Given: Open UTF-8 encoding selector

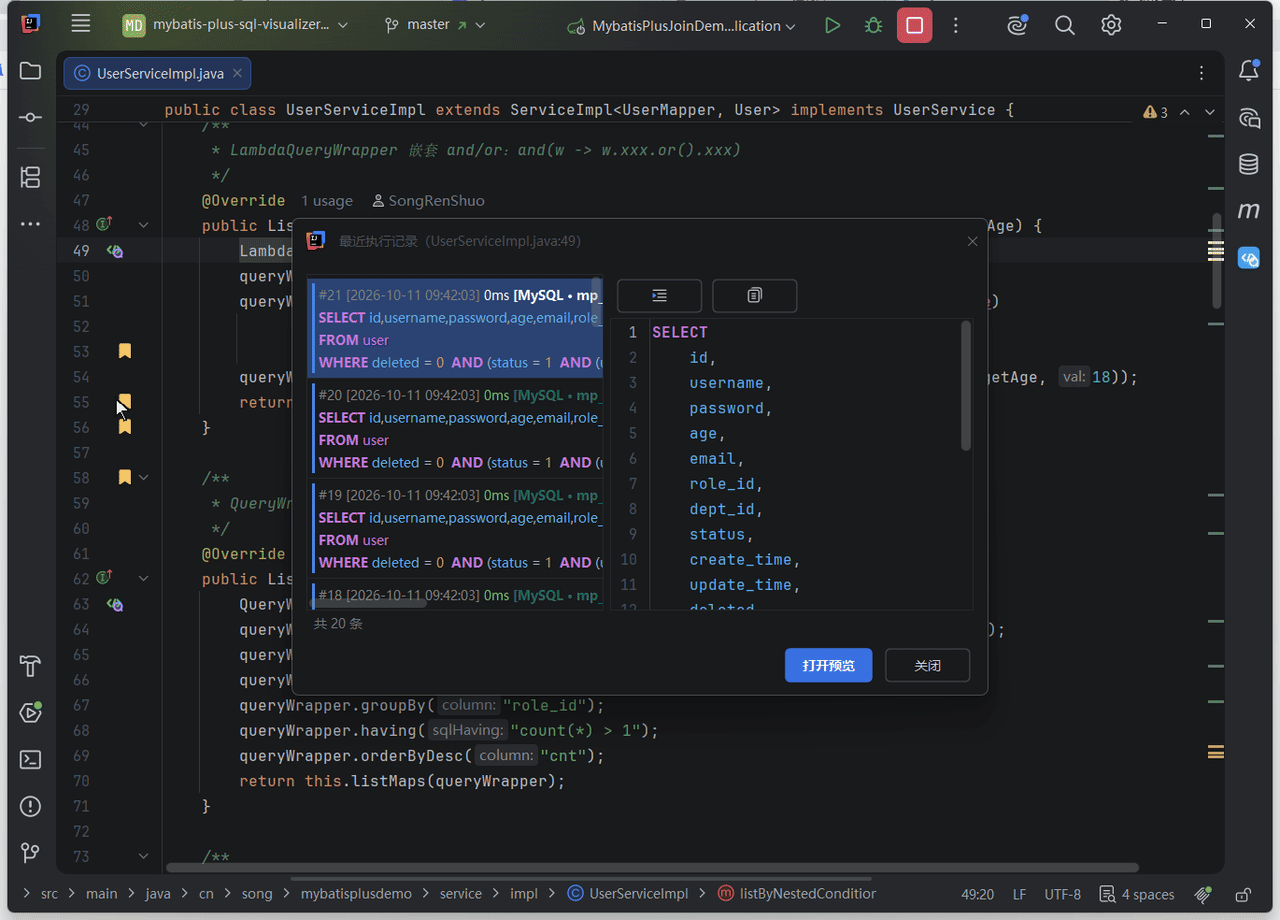Looking at the screenshot, I should pos(1062,894).
